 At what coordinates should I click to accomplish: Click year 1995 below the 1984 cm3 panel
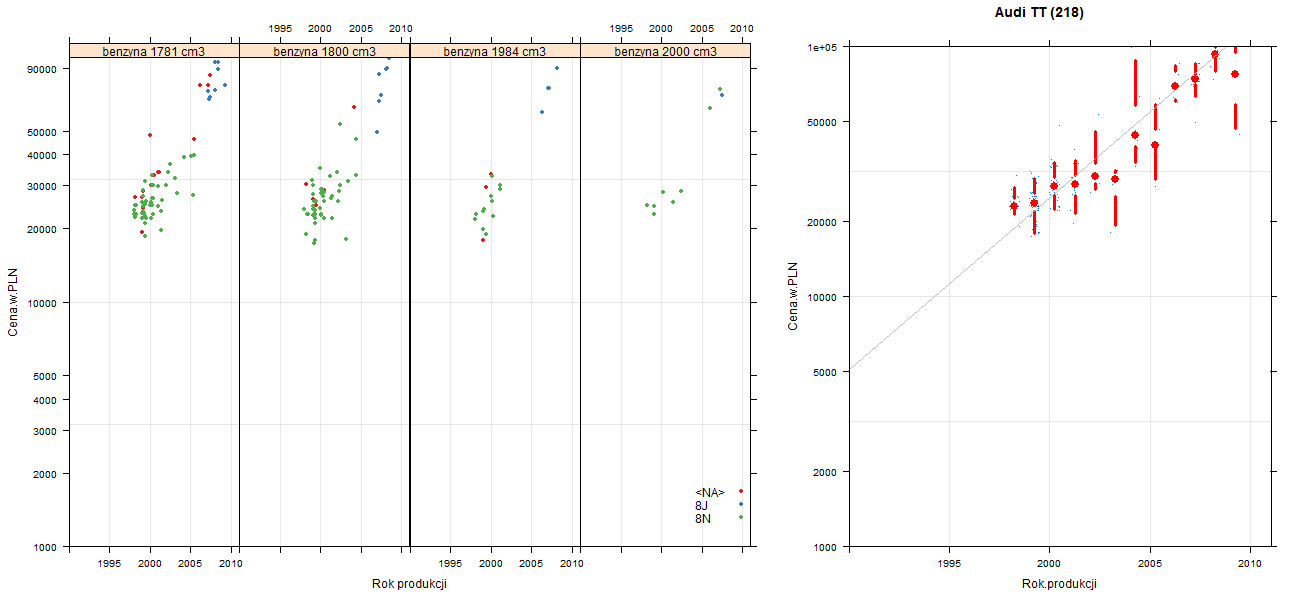coord(451,564)
